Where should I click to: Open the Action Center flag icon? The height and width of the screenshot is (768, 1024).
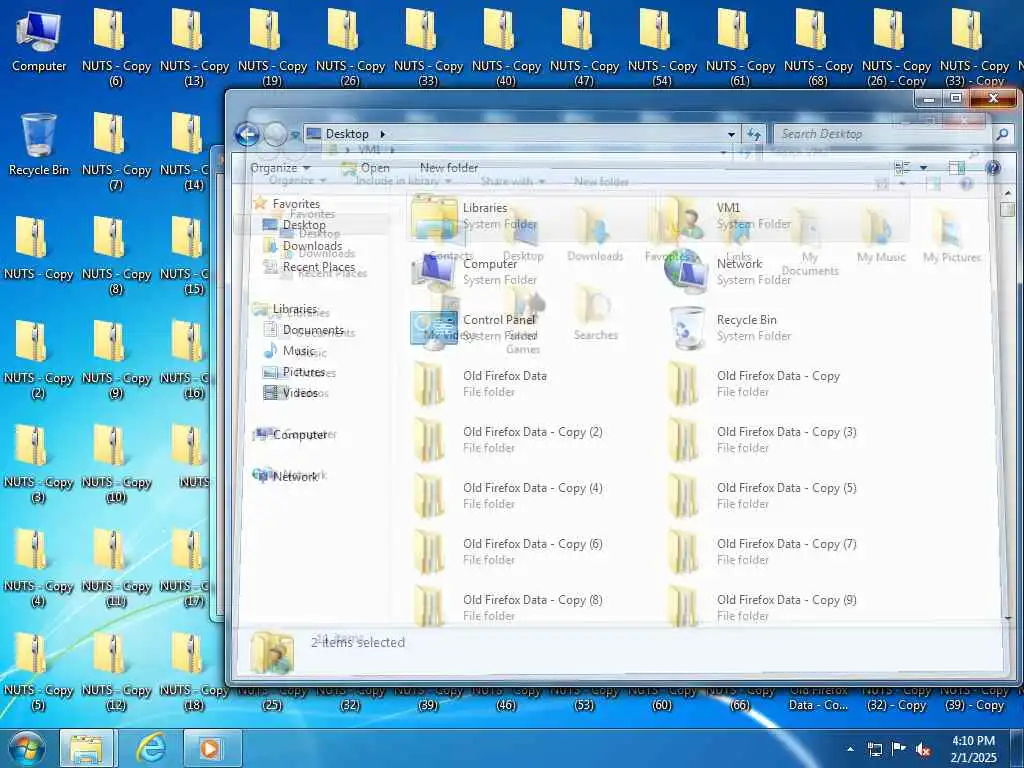[x=899, y=749]
